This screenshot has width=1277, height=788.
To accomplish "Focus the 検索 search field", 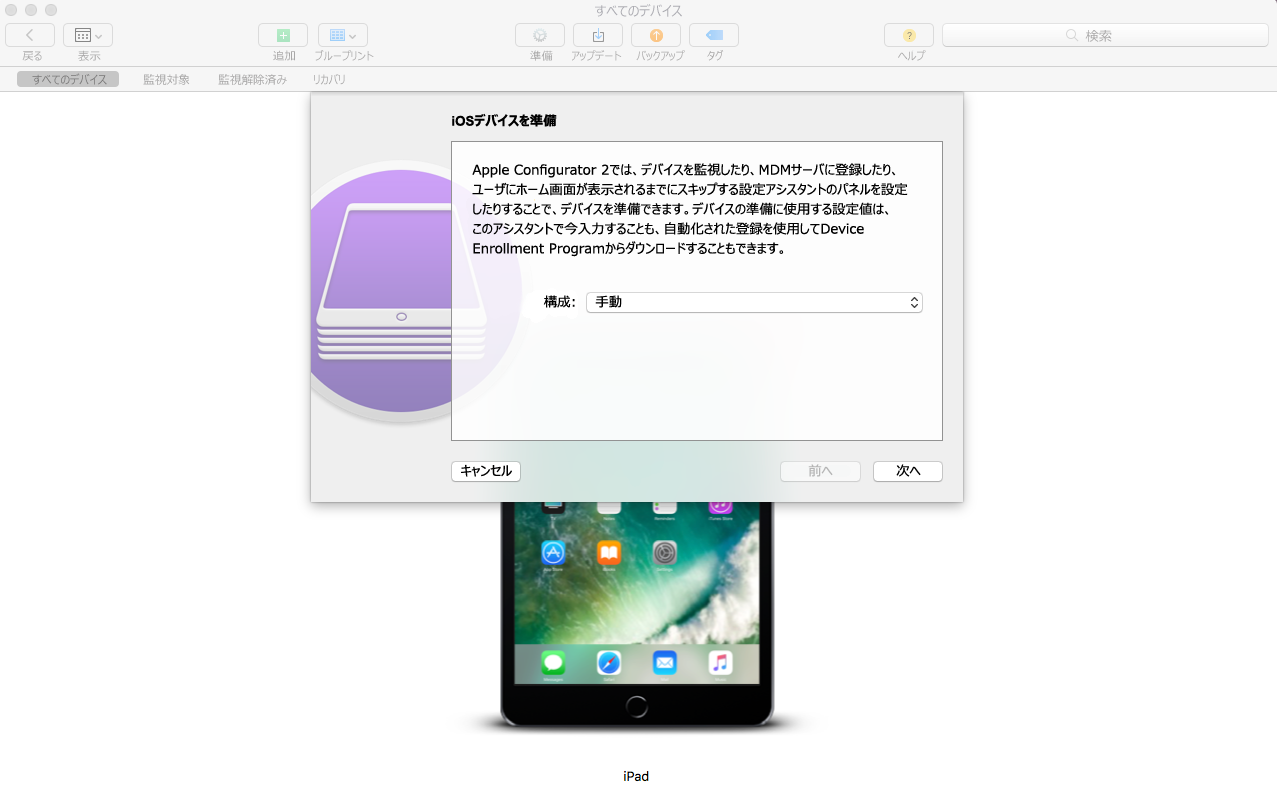I will tap(1105, 35).
